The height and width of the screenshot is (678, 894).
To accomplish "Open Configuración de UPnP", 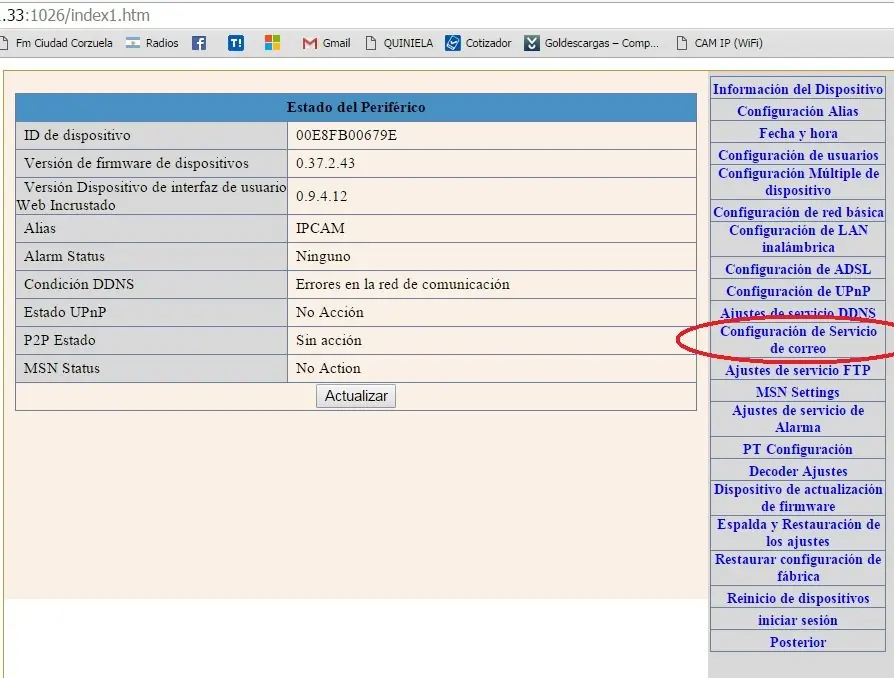I will (x=798, y=291).
